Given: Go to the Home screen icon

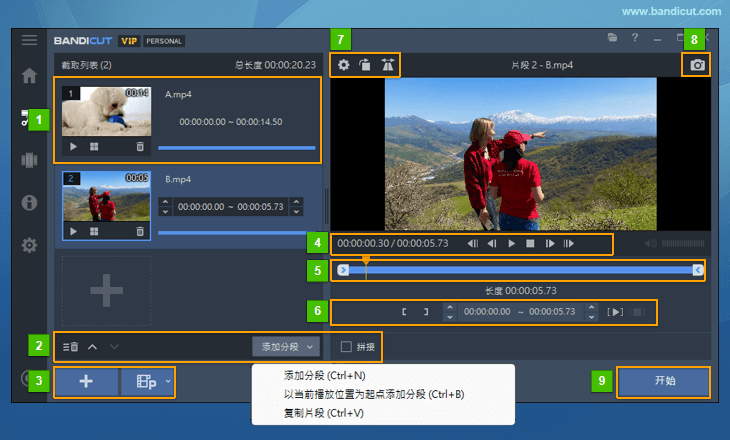Looking at the screenshot, I should [x=29, y=75].
